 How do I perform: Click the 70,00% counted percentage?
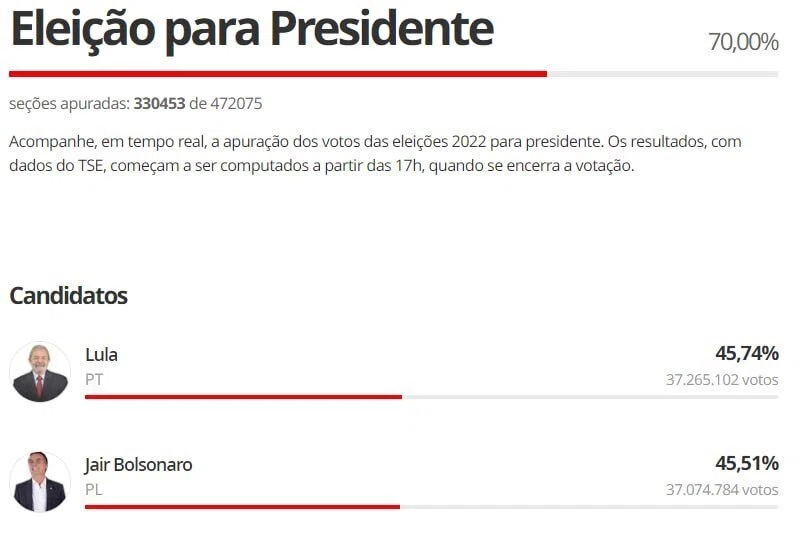[x=743, y=42]
